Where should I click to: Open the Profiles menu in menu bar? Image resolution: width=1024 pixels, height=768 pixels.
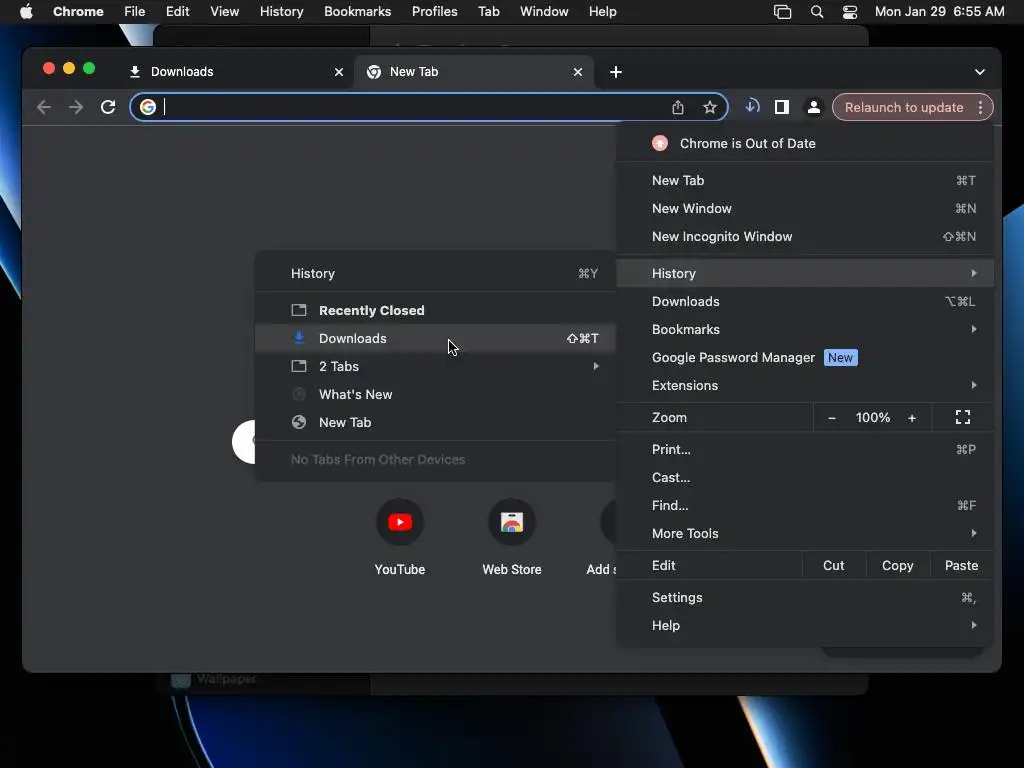434,12
